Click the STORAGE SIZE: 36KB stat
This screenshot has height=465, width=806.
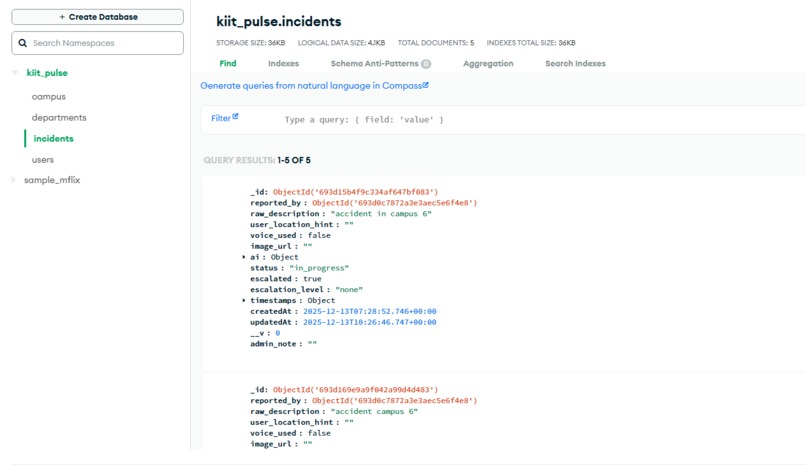pyautogui.click(x=250, y=43)
